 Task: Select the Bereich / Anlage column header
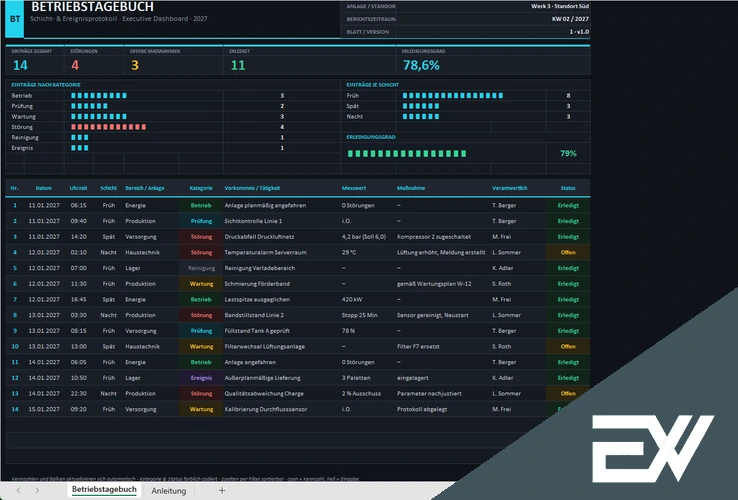[x=144, y=188]
